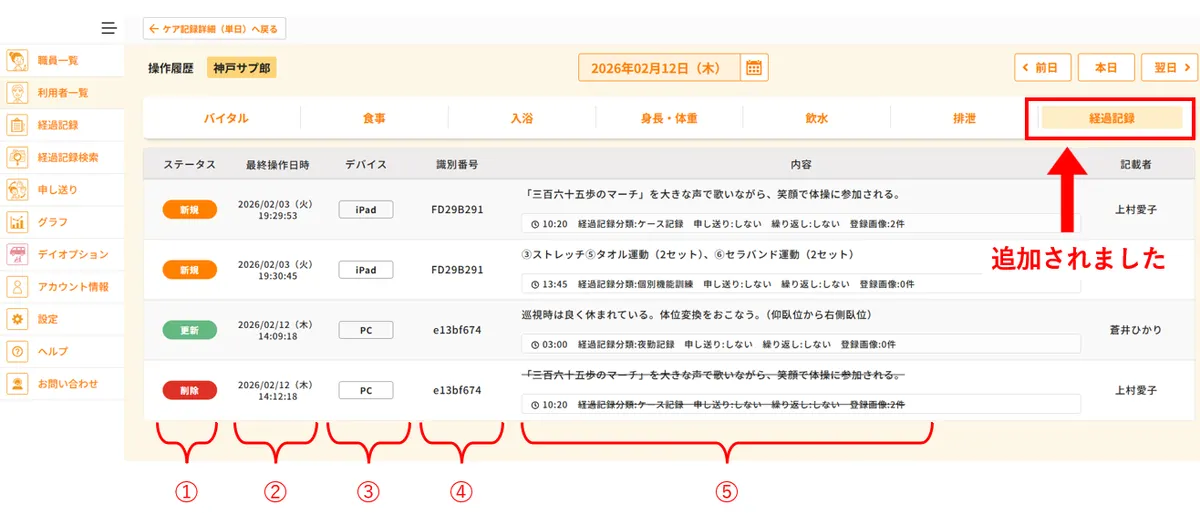Jump to today with 本日 button
The width and height of the screenshot is (1200, 513).
pos(1105,68)
